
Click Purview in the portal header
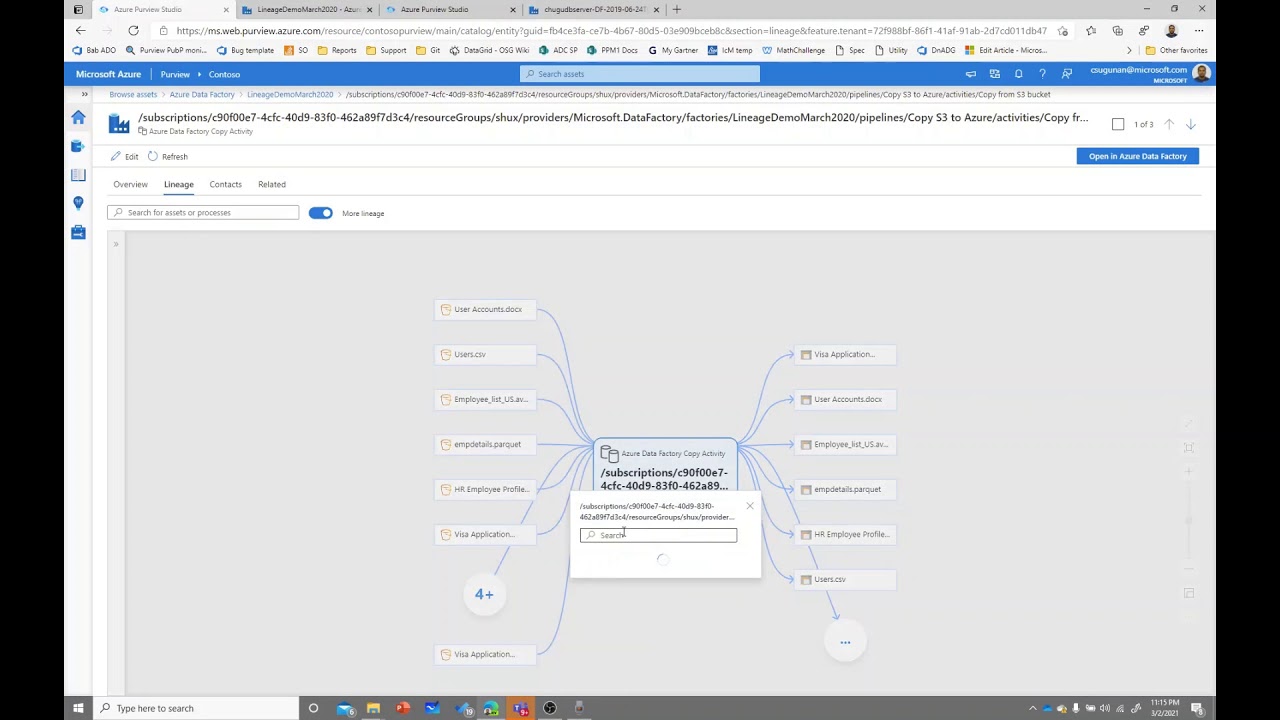(175, 74)
